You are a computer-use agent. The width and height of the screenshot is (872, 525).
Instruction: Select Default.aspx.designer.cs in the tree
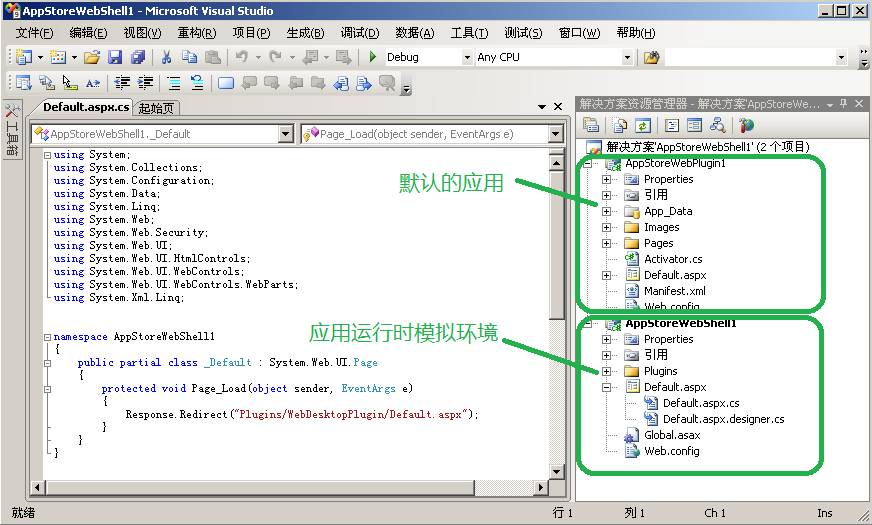724,419
